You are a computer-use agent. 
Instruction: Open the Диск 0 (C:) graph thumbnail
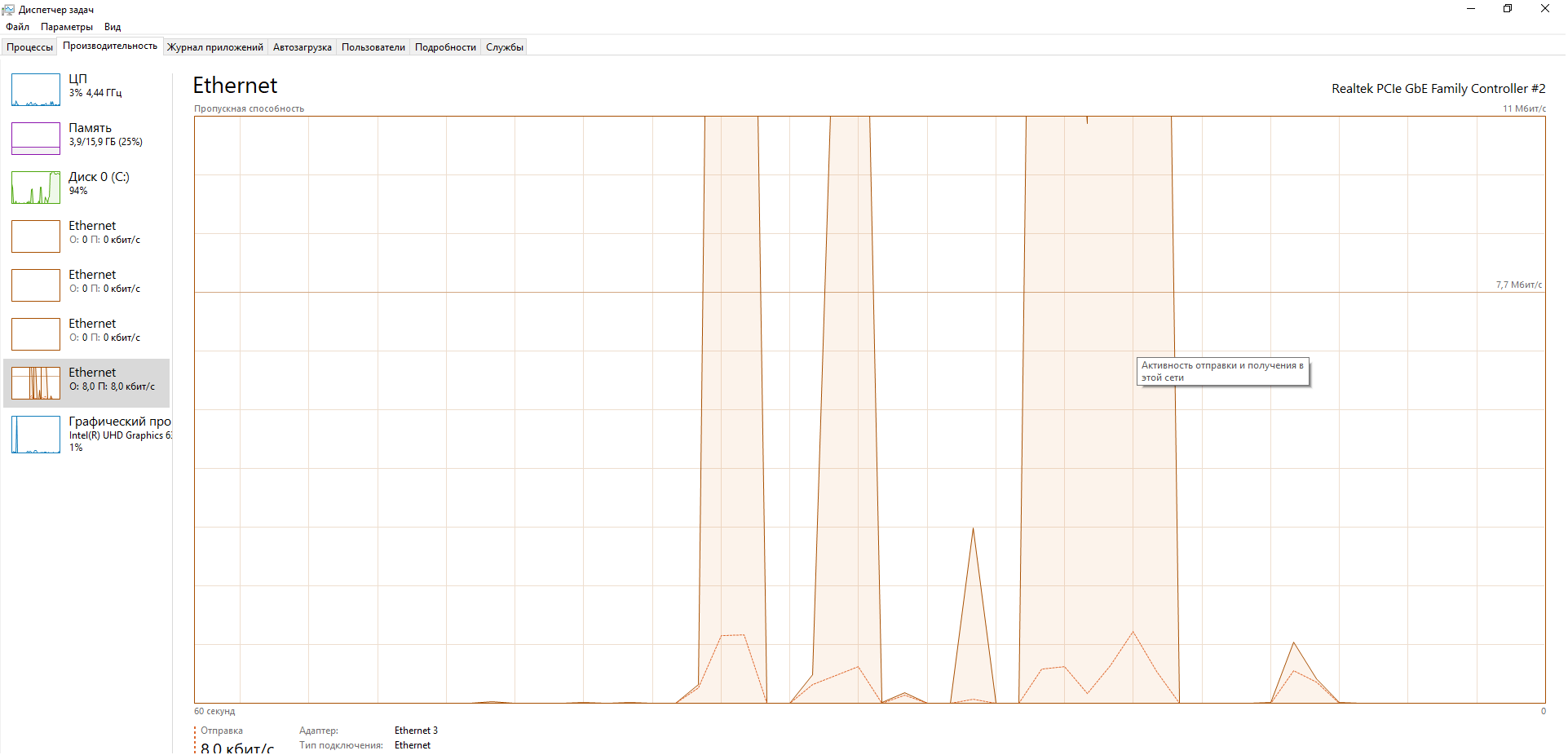(x=36, y=188)
